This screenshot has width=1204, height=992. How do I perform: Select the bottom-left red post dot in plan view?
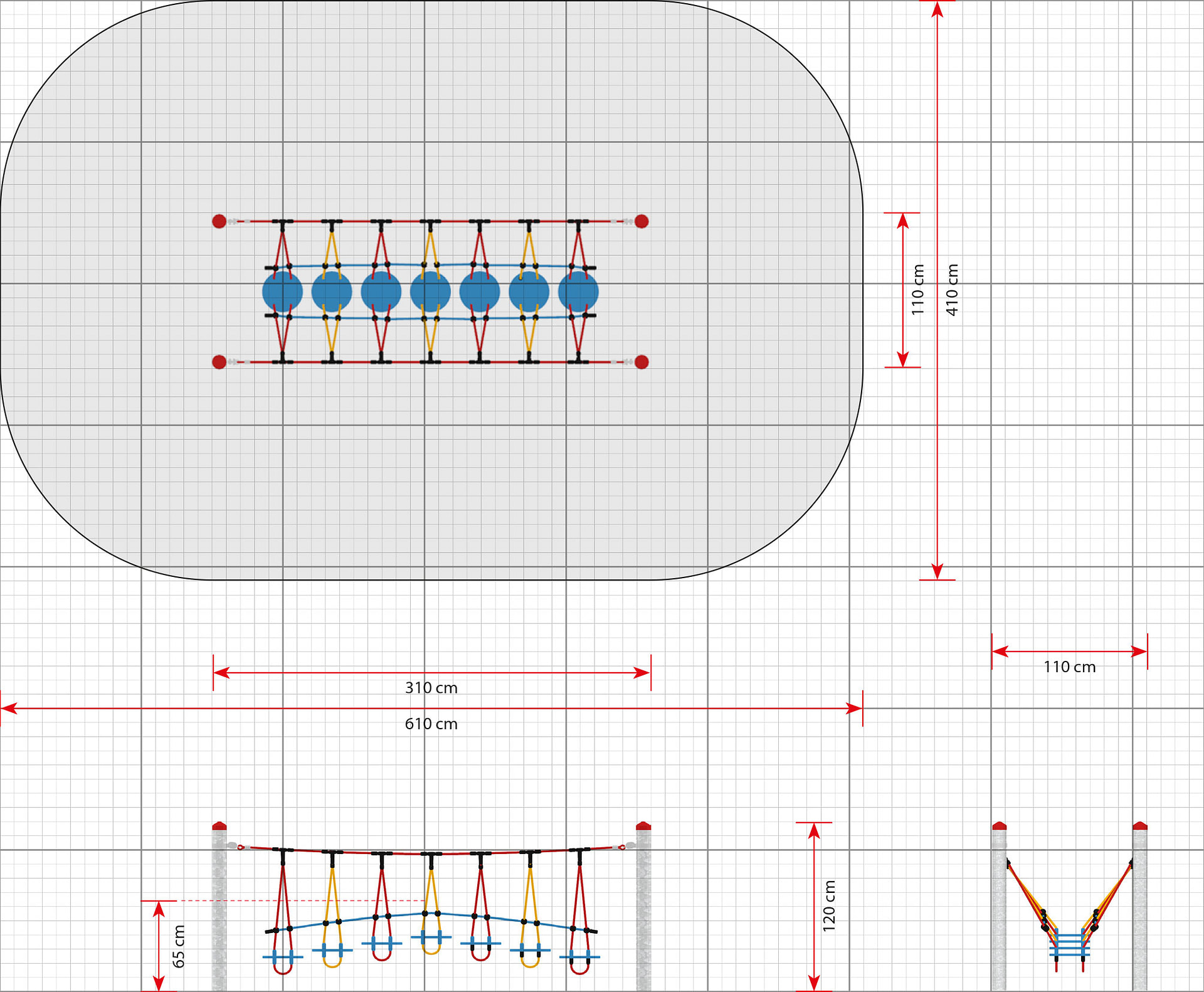click(219, 362)
